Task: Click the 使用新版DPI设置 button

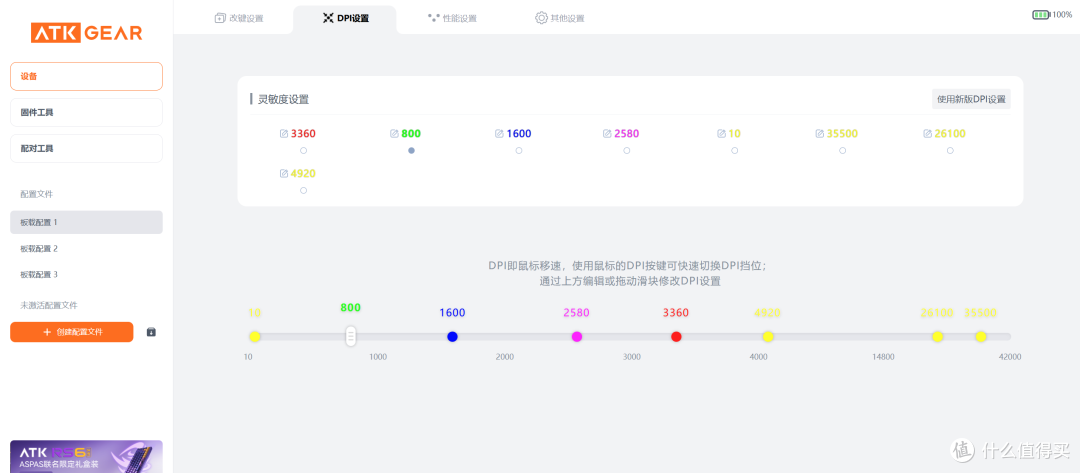Action: pyautogui.click(x=971, y=99)
